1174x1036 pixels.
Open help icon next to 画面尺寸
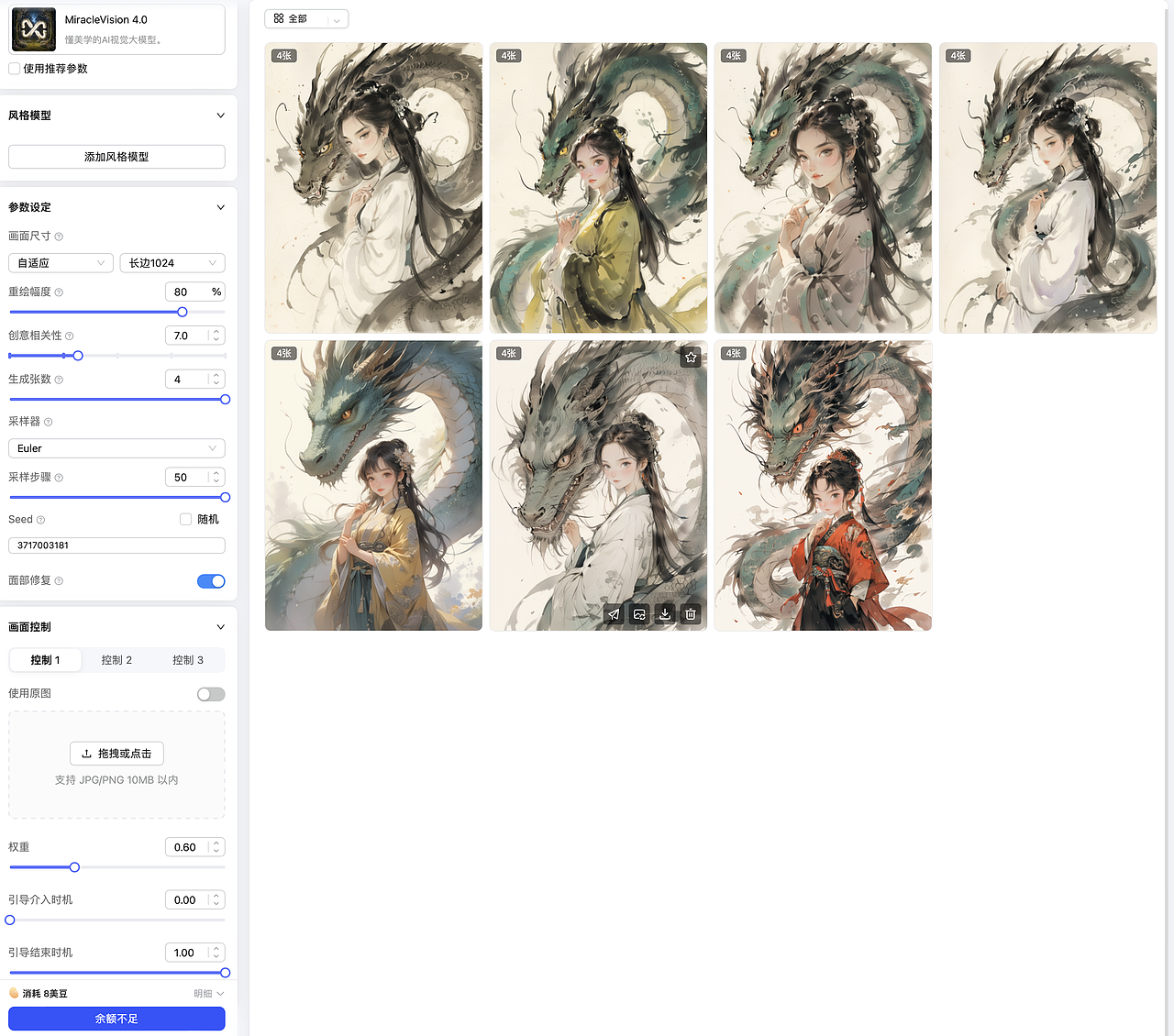(59, 237)
